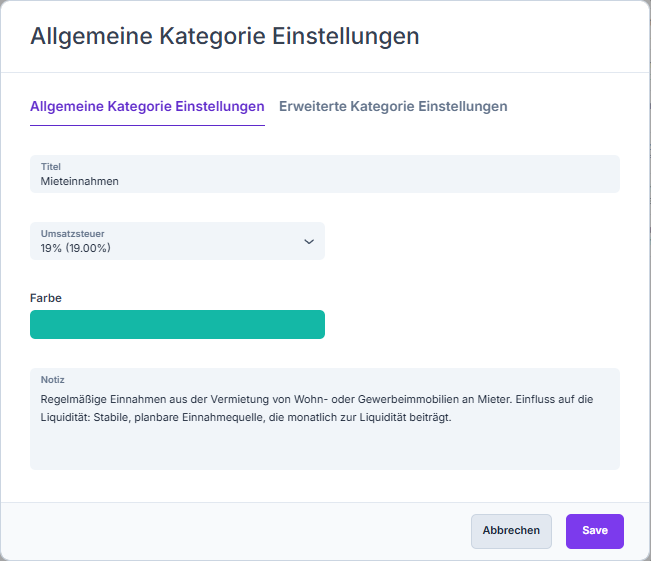Click empty space below the Notiz text
651x561 pixels.
pyautogui.click(x=324, y=448)
